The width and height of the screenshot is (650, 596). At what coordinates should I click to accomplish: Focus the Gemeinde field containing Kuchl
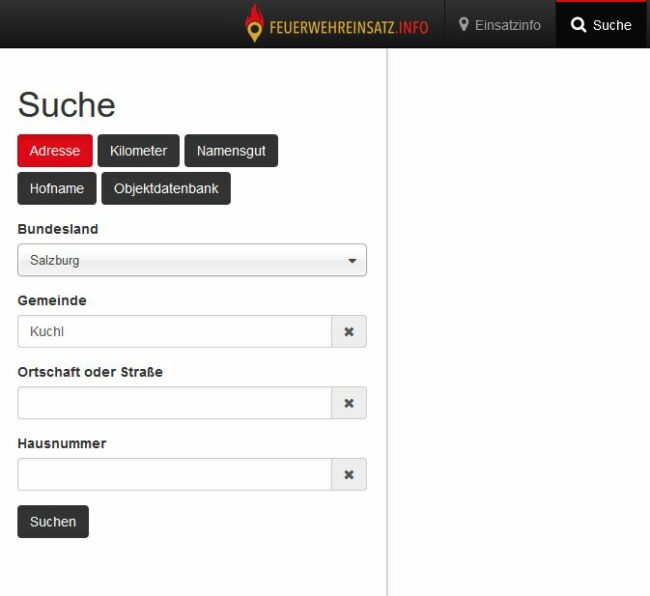coord(174,332)
